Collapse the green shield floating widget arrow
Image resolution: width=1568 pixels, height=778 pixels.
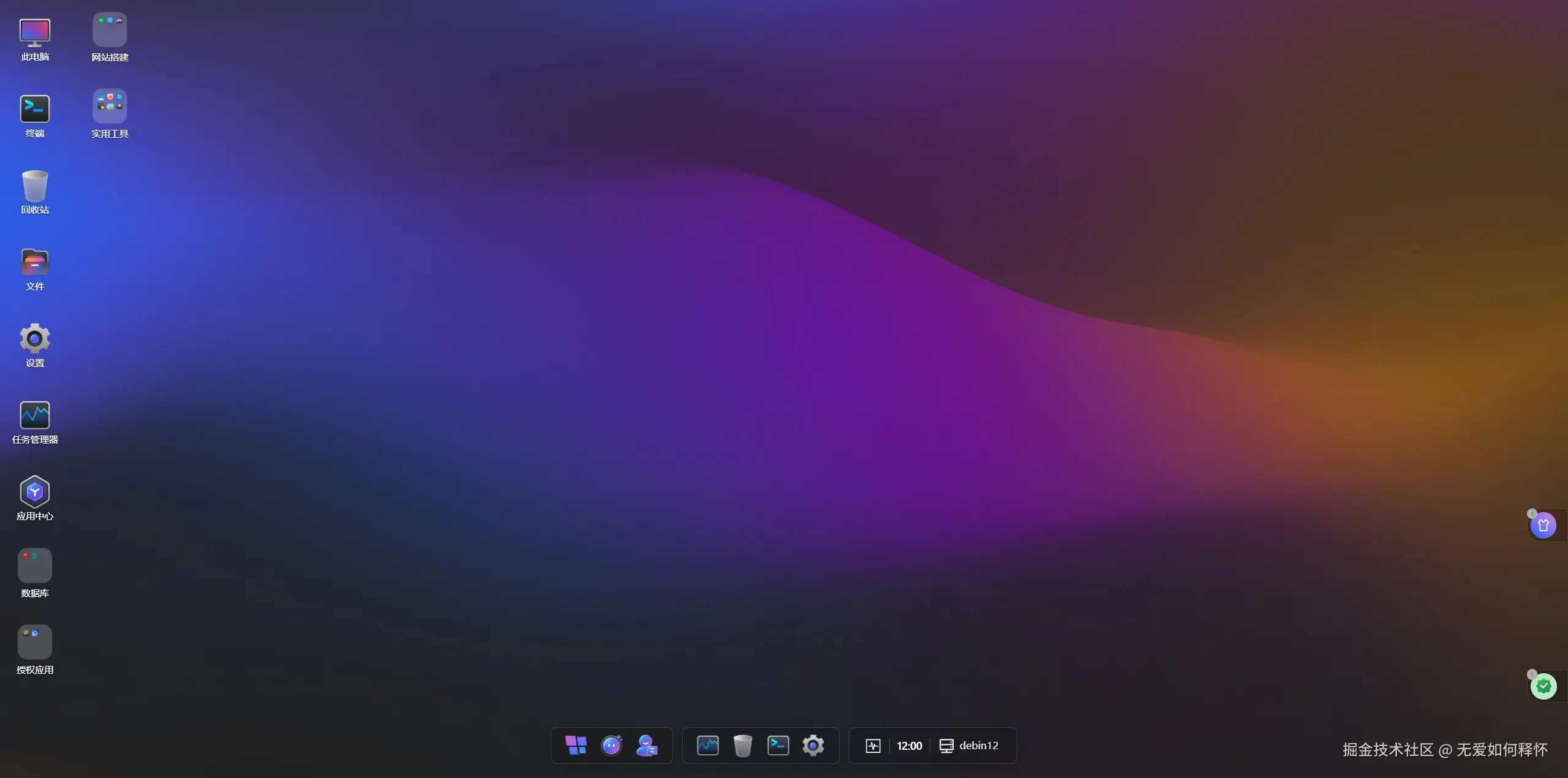tap(1532, 674)
